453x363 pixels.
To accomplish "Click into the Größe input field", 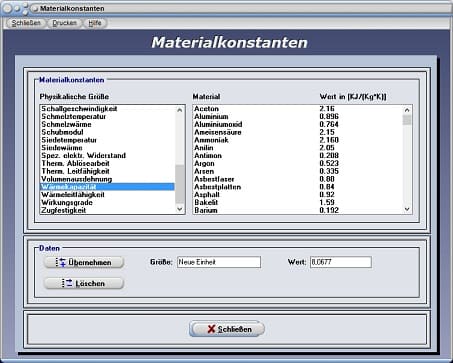I will pos(219,262).
